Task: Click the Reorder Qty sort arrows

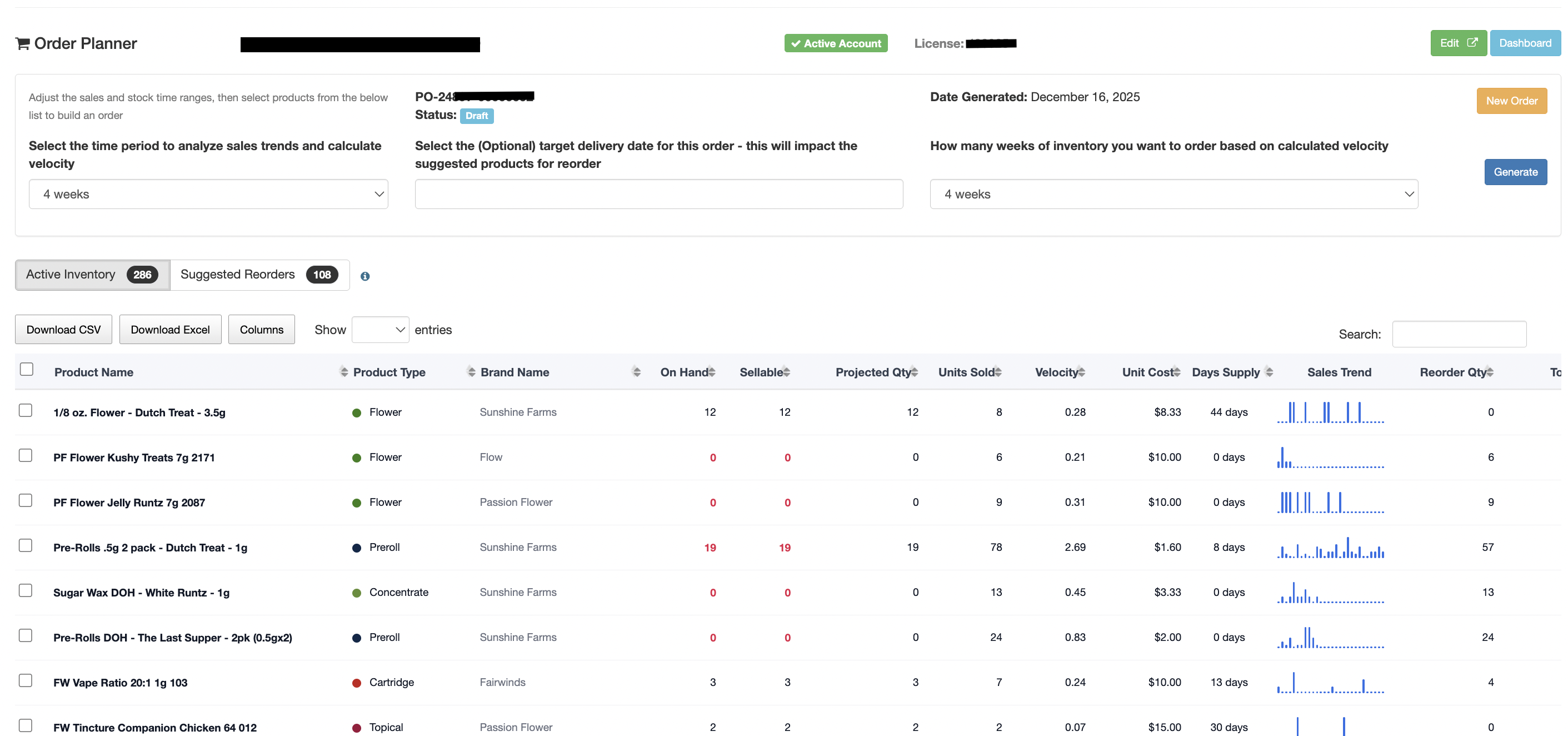Action: click(1490, 372)
